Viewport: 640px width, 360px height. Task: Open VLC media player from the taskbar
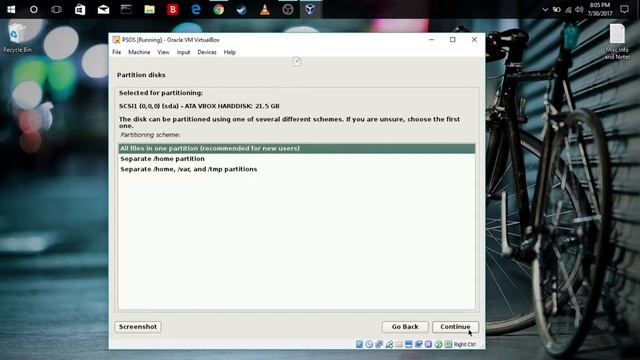coord(265,9)
